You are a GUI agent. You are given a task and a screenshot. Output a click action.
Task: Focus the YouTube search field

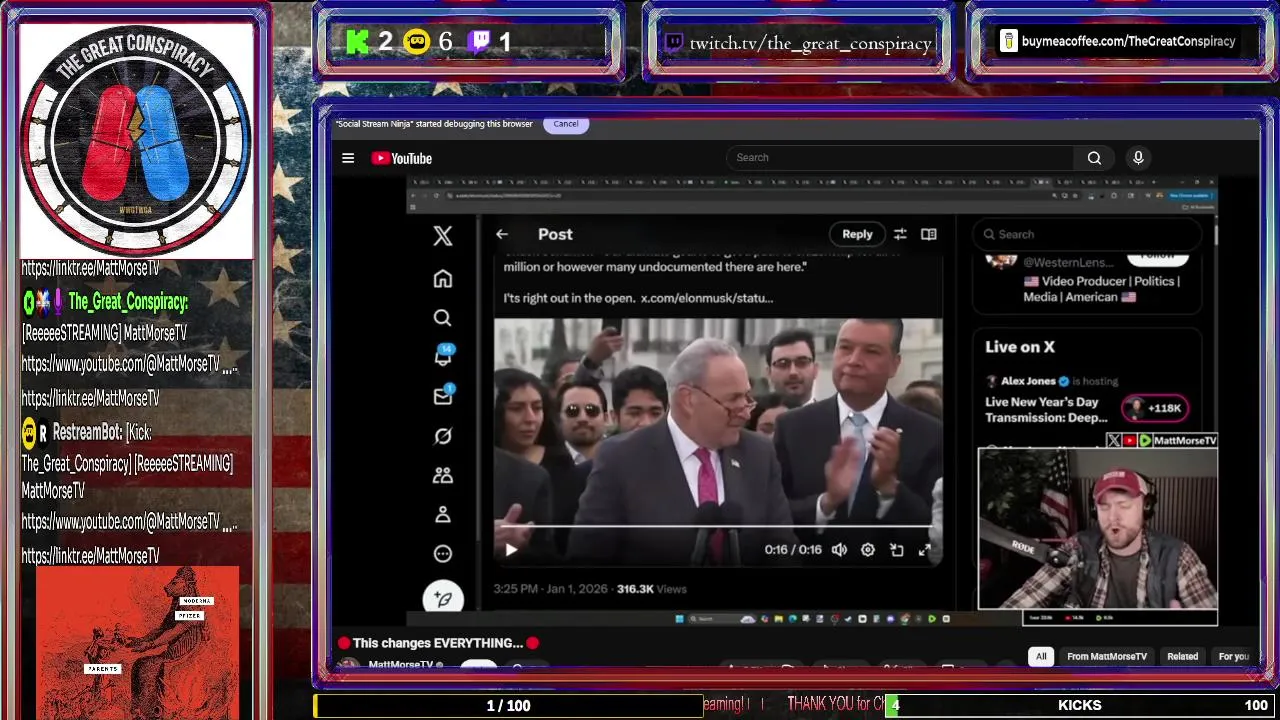click(x=900, y=158)
